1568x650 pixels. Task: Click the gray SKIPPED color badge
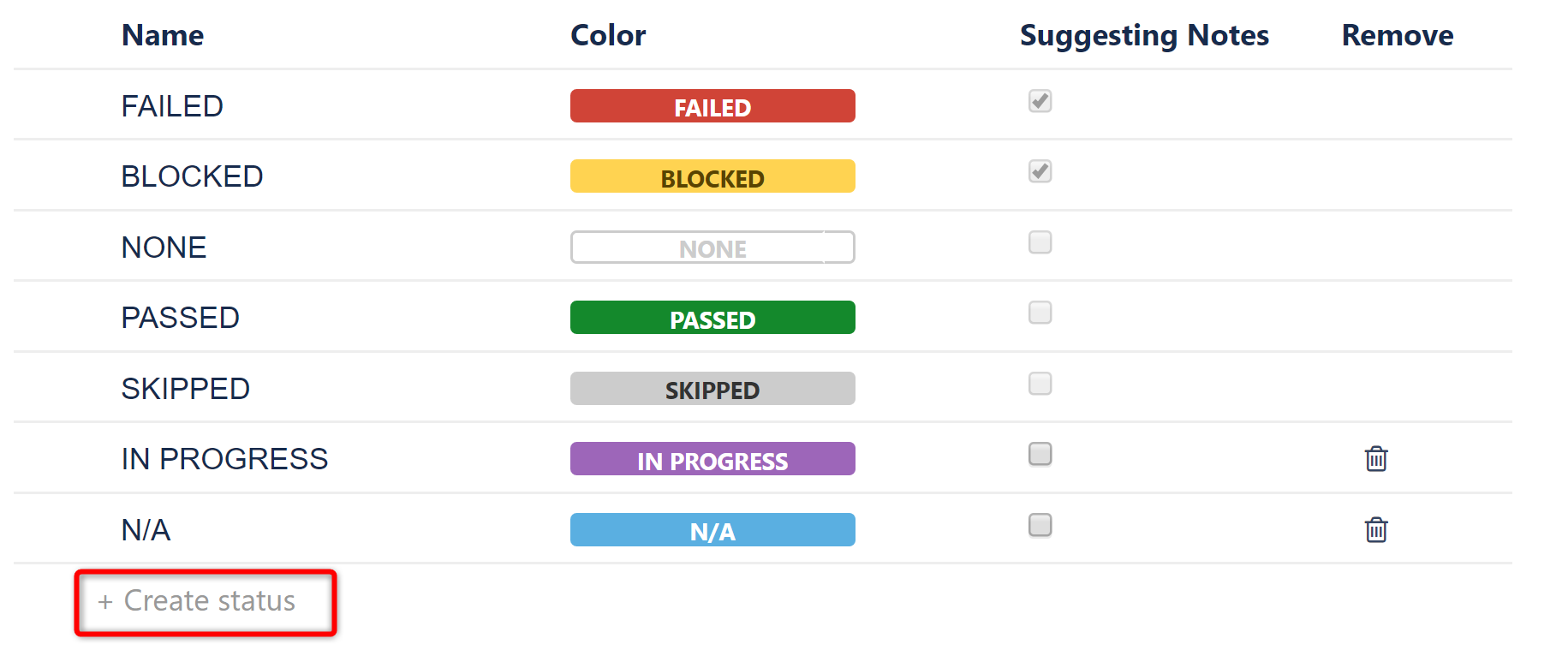[712, 389]
